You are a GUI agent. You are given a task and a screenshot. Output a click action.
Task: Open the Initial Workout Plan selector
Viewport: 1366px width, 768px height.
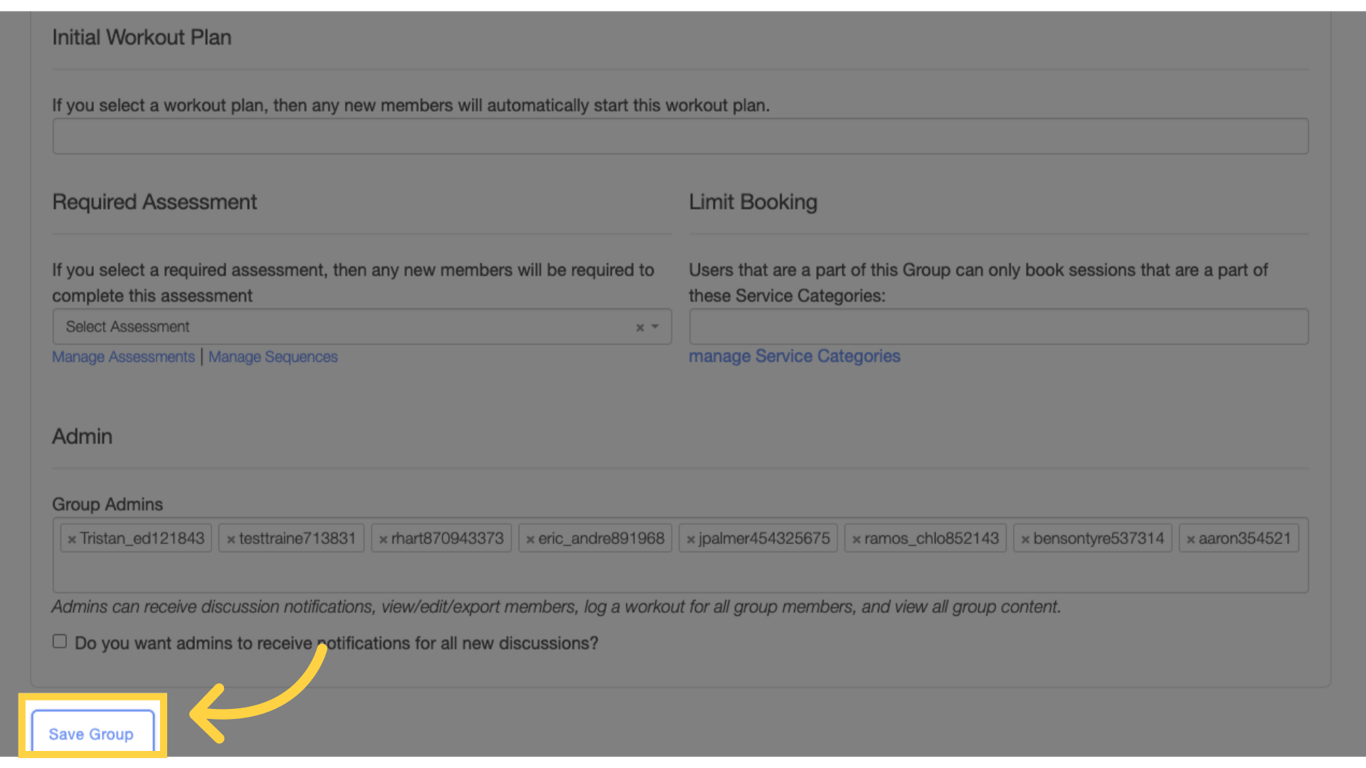tap(681, 135)
